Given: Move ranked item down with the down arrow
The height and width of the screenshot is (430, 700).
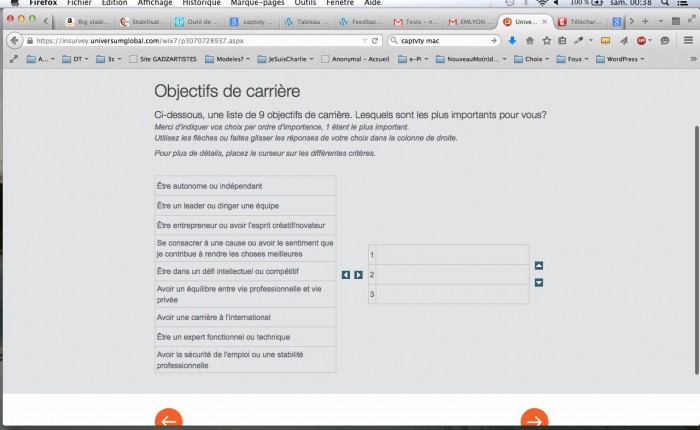Looking at the screenshot, I should [x=539, y=283].
